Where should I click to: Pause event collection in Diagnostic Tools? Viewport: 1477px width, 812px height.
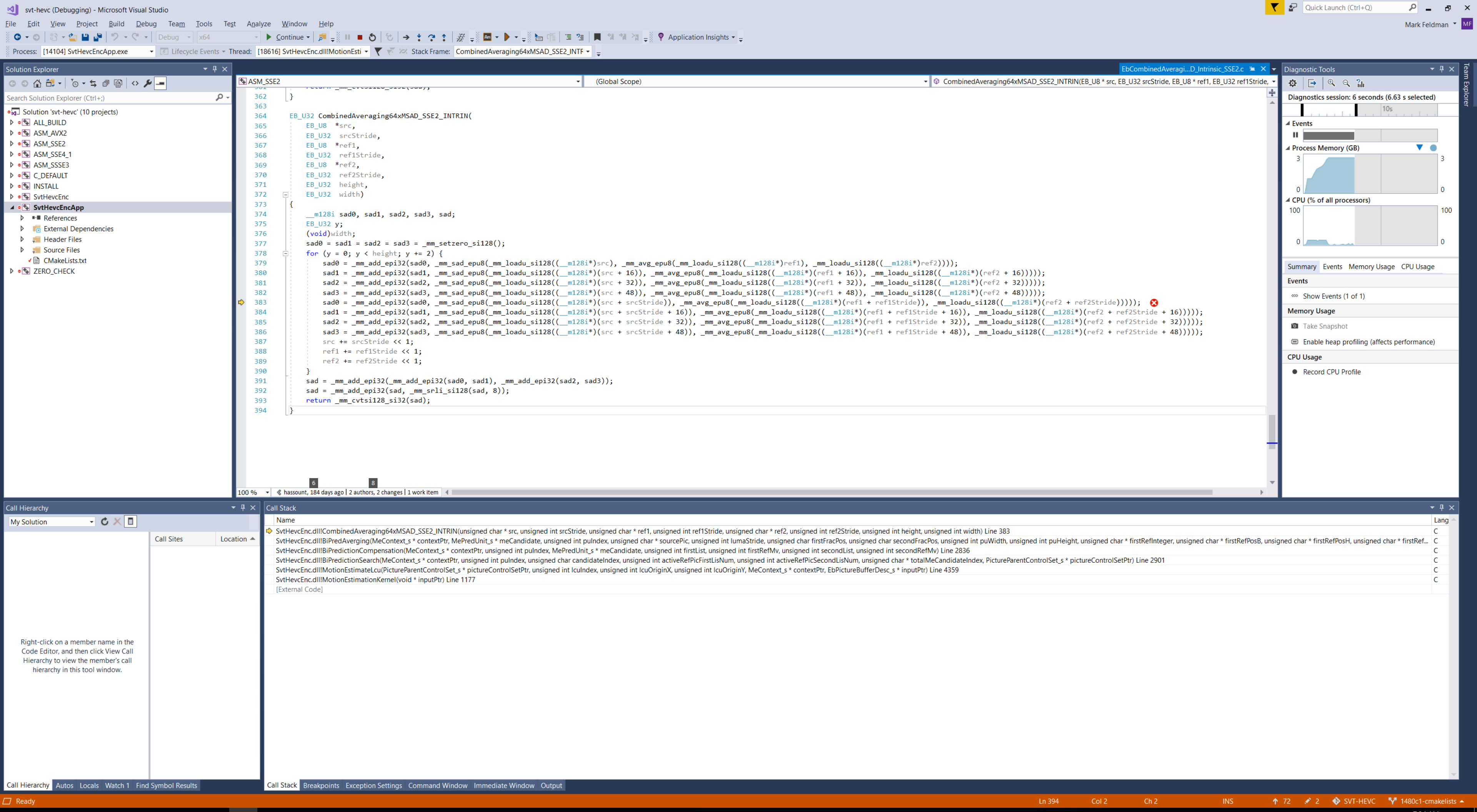pos(1295,135)
